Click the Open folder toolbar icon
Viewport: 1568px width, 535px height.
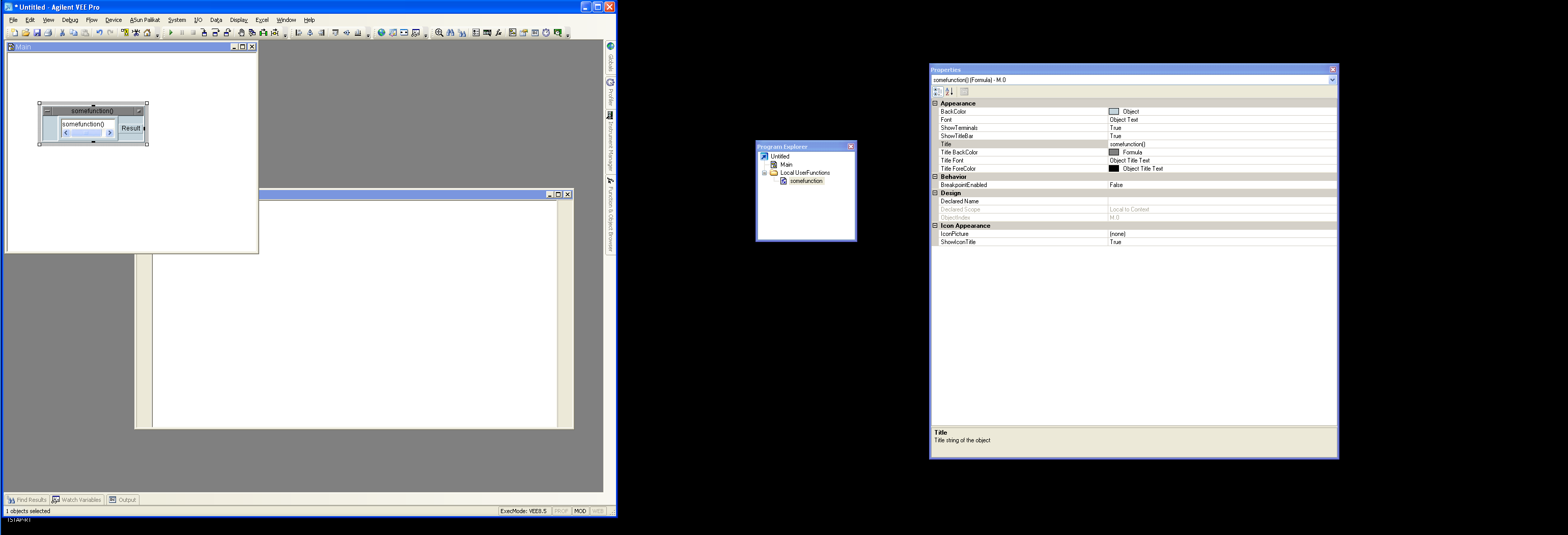25,33
